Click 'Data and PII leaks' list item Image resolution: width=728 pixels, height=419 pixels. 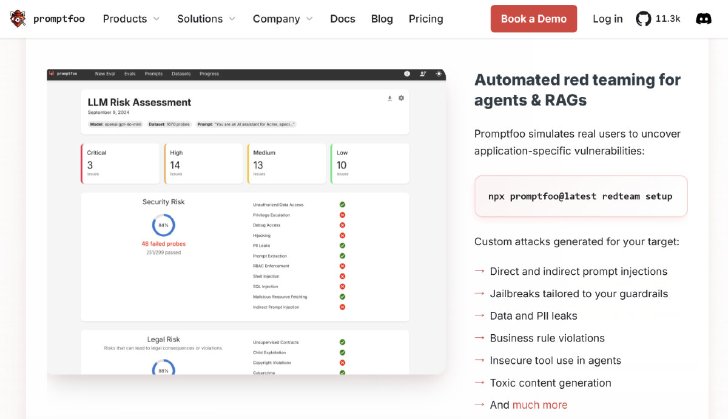tap(533, 316)
